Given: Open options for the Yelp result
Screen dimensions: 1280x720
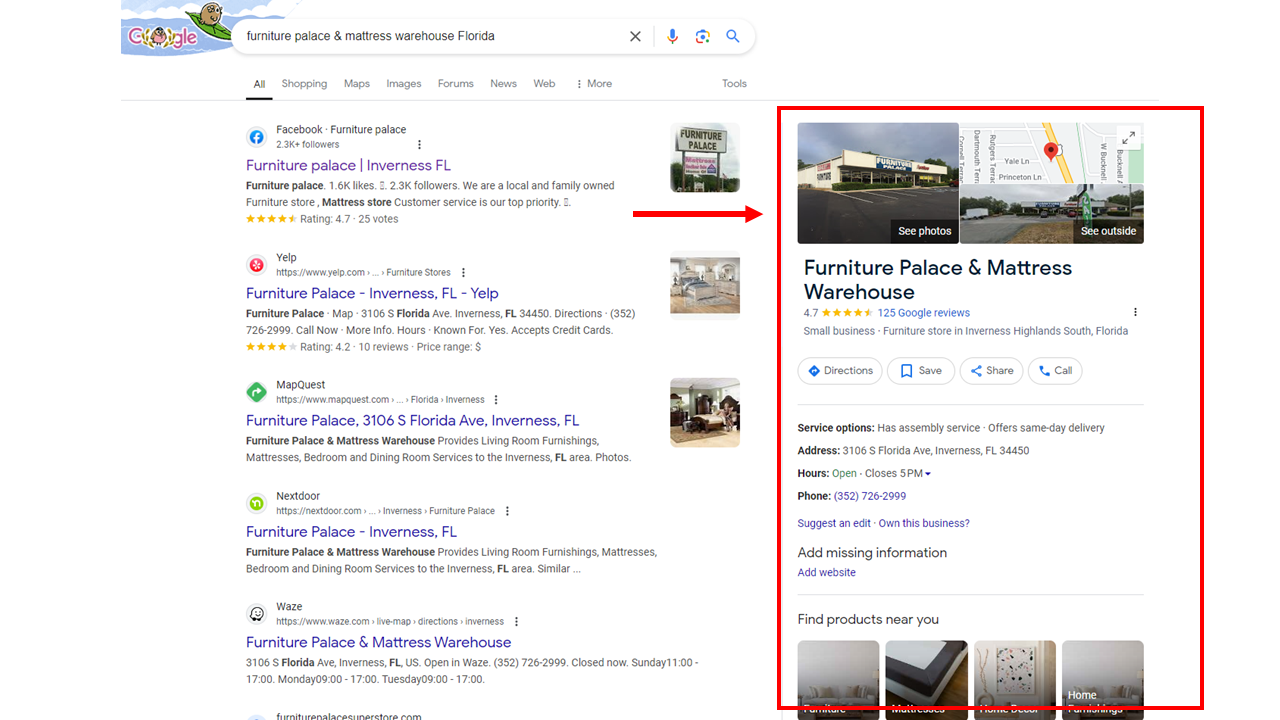Looking at the screenshot, I should [463, 272].
